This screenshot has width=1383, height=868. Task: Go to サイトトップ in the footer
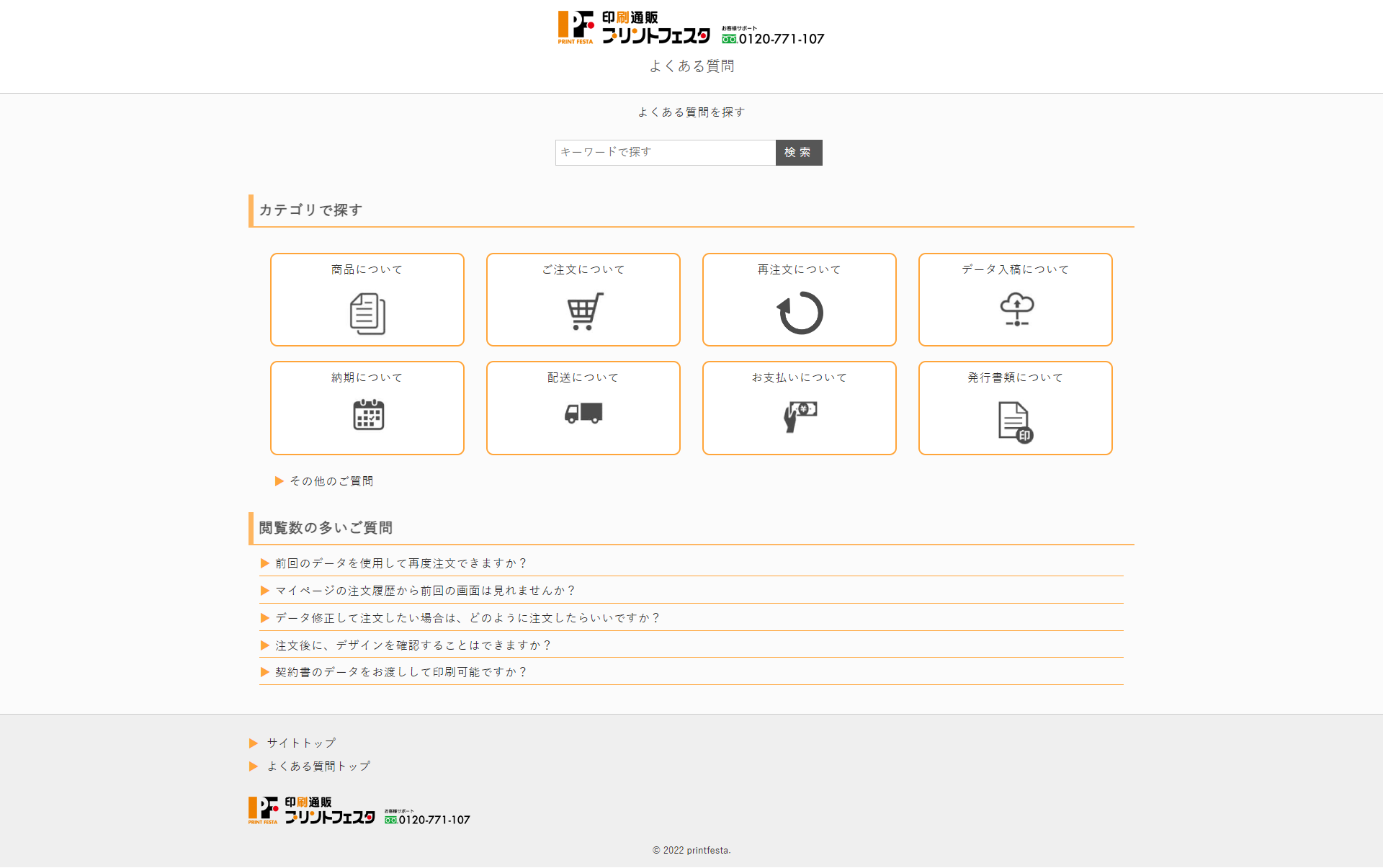click(x=300, y=743)
